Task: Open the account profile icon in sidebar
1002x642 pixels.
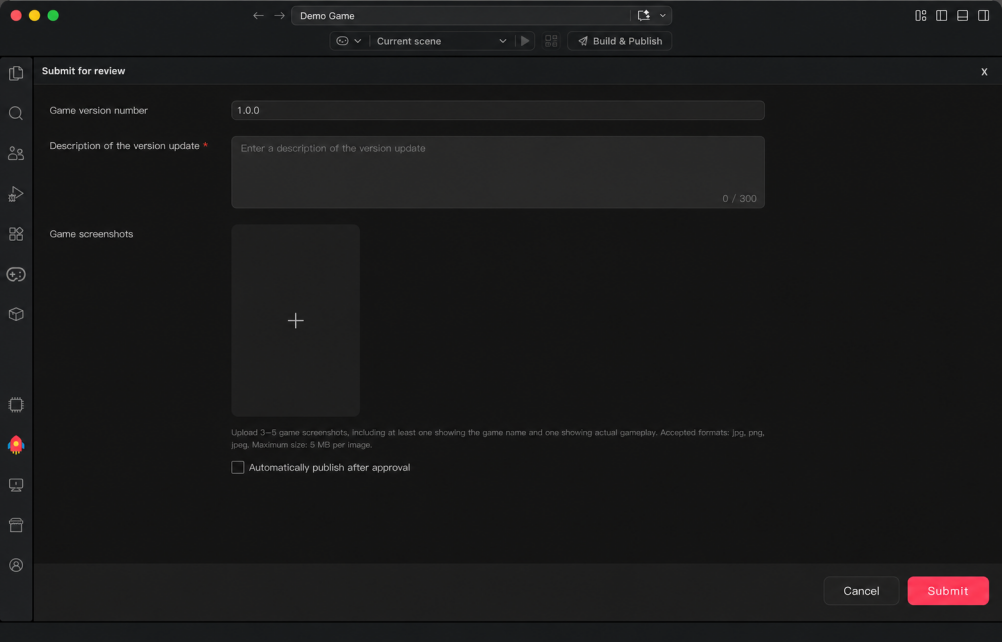Action: (16, 565)
